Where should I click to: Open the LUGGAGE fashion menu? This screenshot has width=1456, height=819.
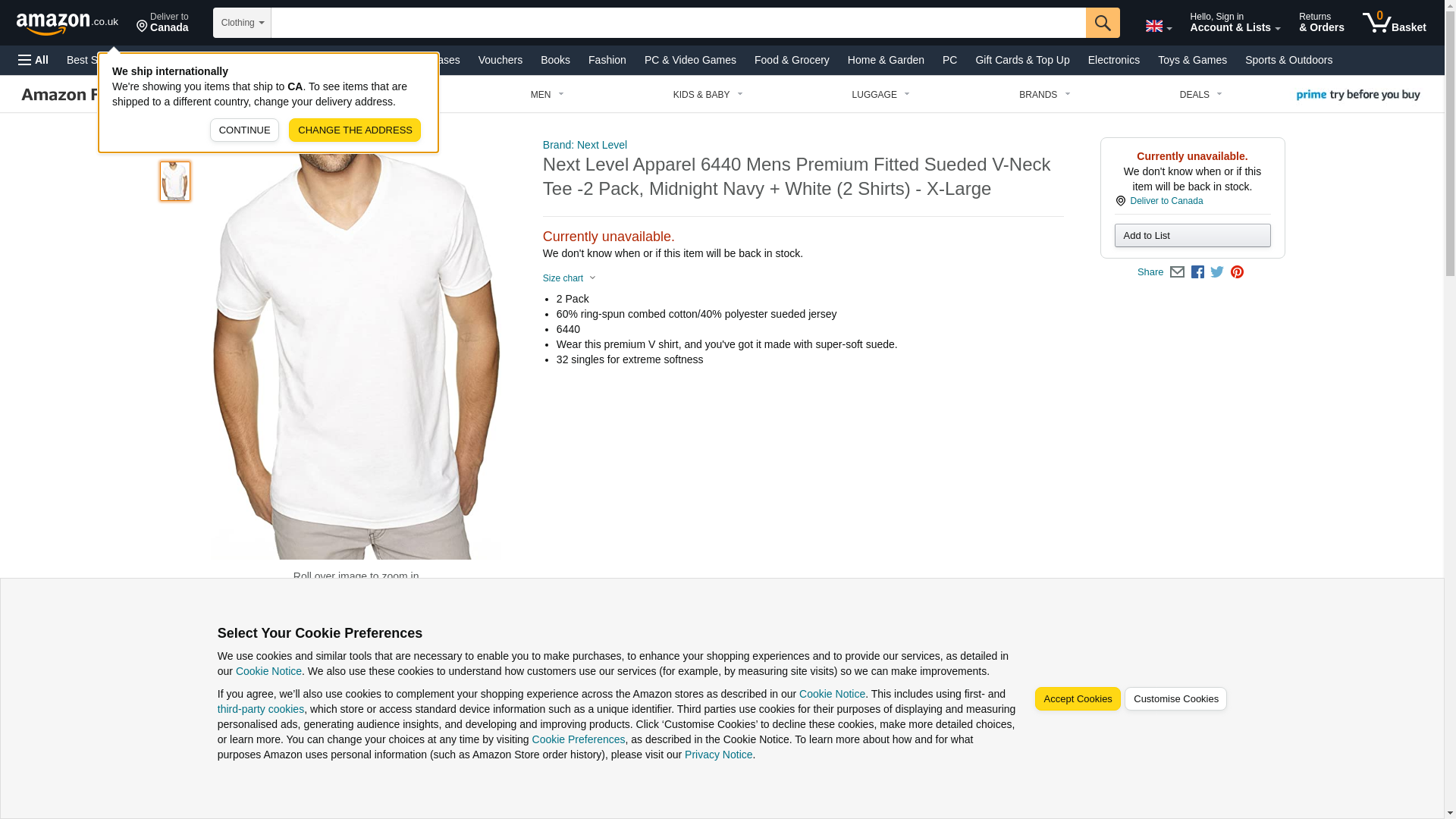click(880, 95)
